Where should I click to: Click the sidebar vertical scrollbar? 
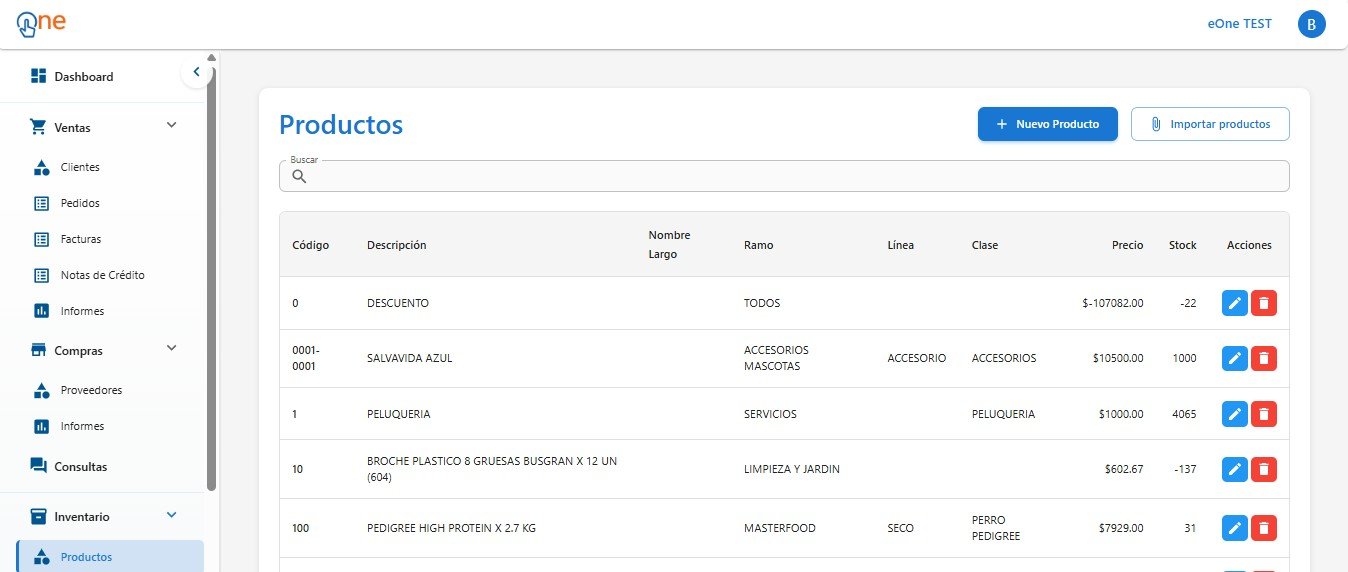[x=211, y=280]
